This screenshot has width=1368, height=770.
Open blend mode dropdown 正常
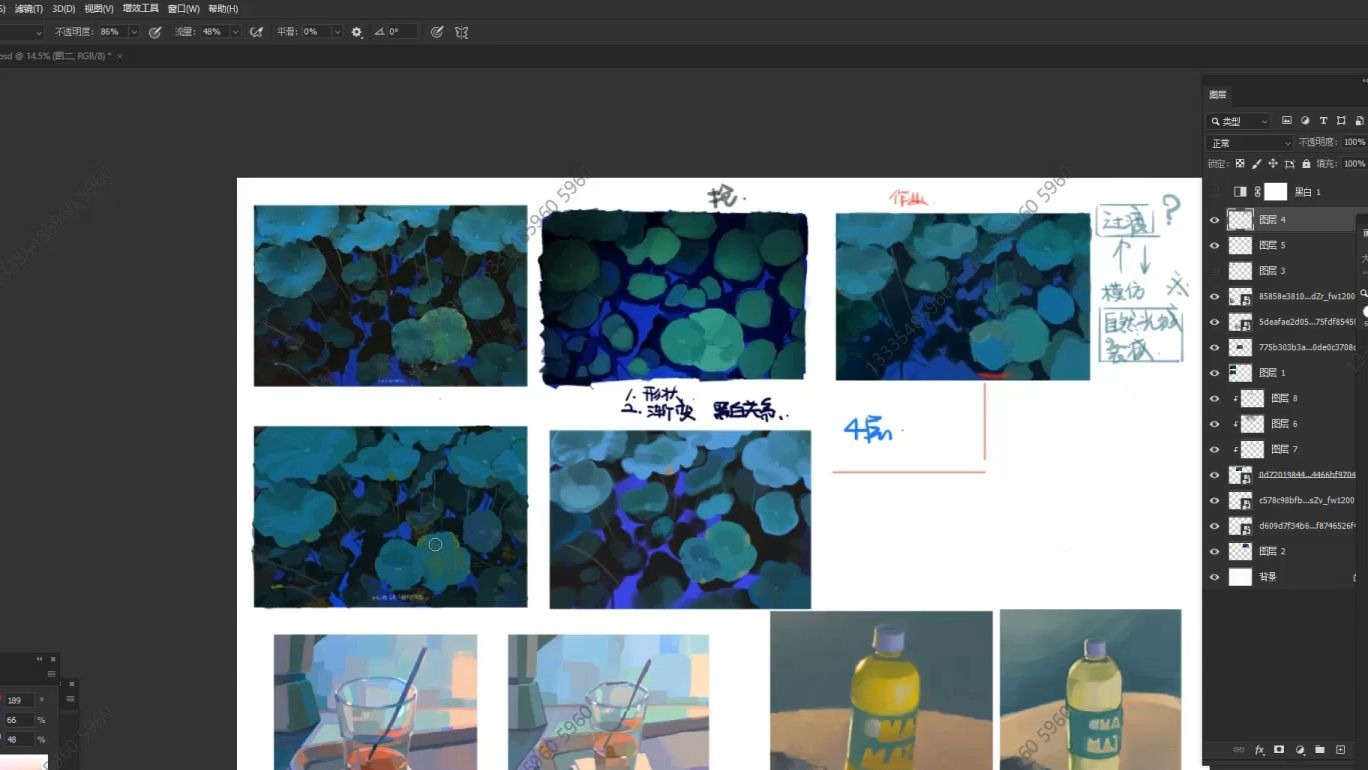1250,143
